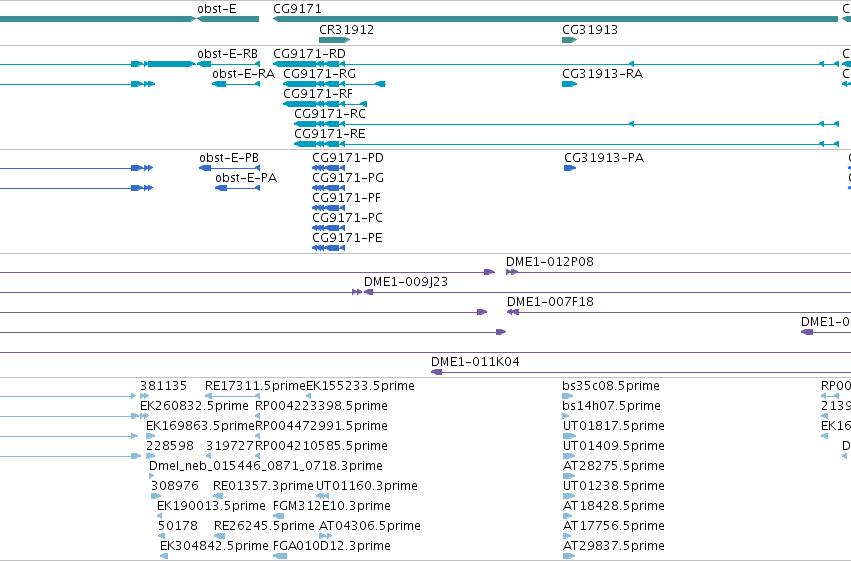The width and height of the screenshot is (851, 561).
Task: Click EST 381135 label
Action: pyautogui.click(x=163, y=386)
